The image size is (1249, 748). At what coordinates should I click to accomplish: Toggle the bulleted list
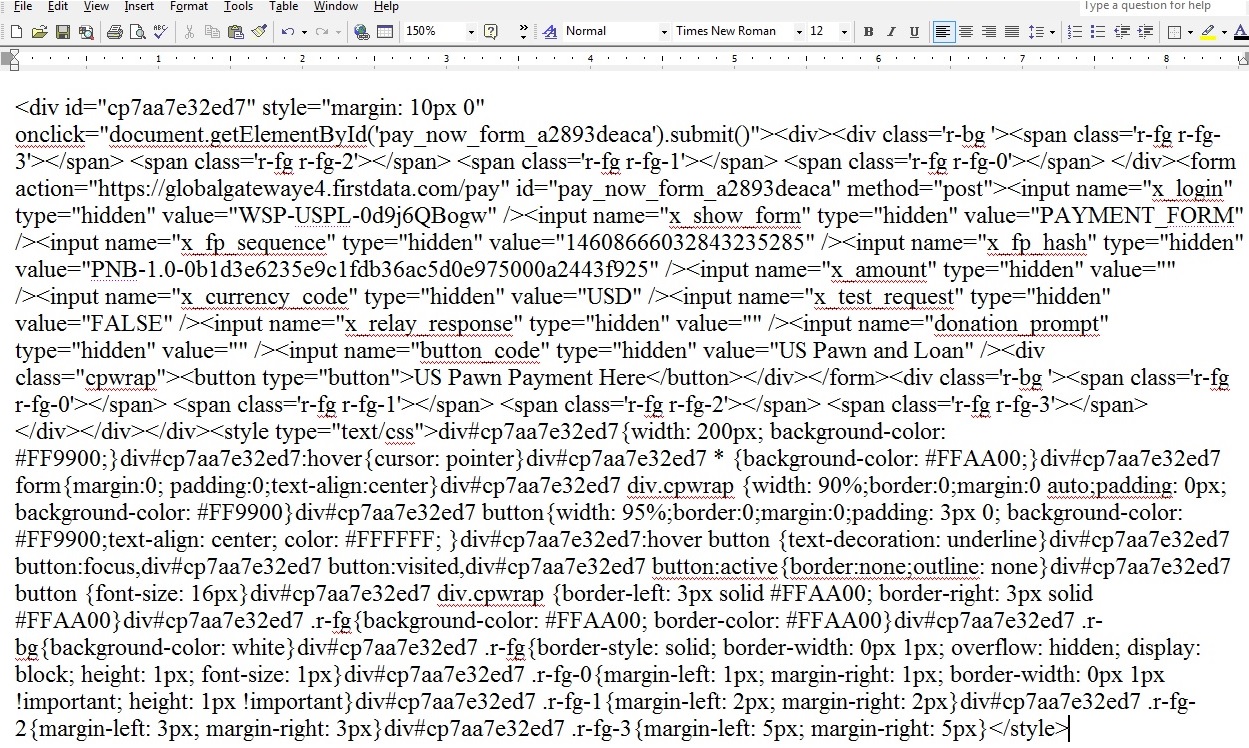pyautogui.click(x=1098, y=32)
